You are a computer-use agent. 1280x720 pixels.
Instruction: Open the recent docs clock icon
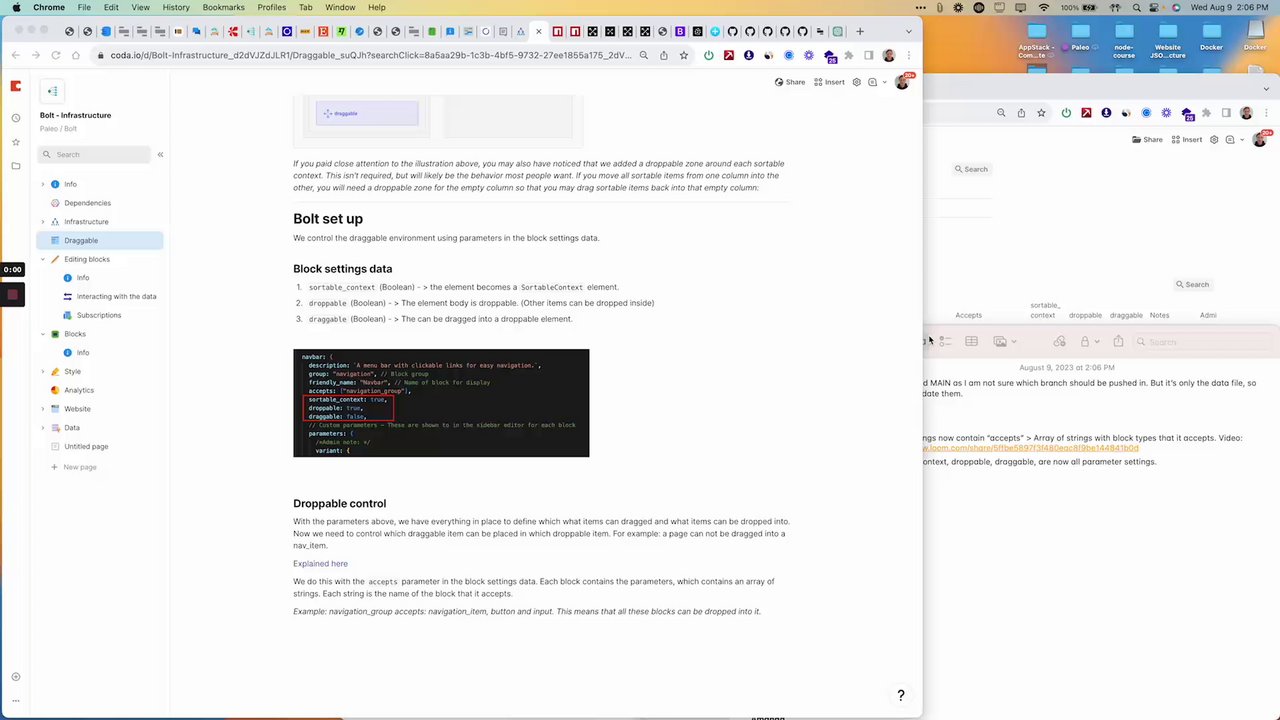[15, 118]
